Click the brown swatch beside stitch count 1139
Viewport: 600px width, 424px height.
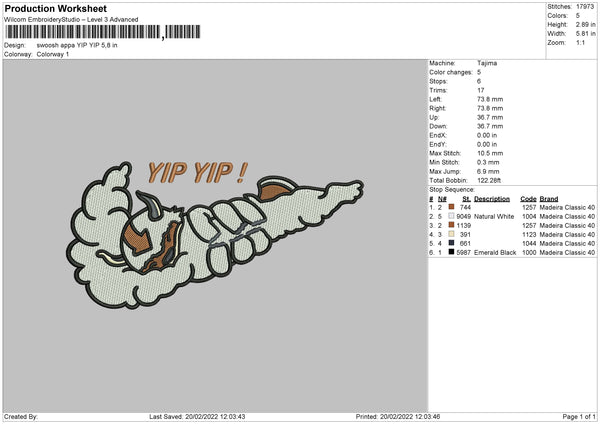point(452,225)
